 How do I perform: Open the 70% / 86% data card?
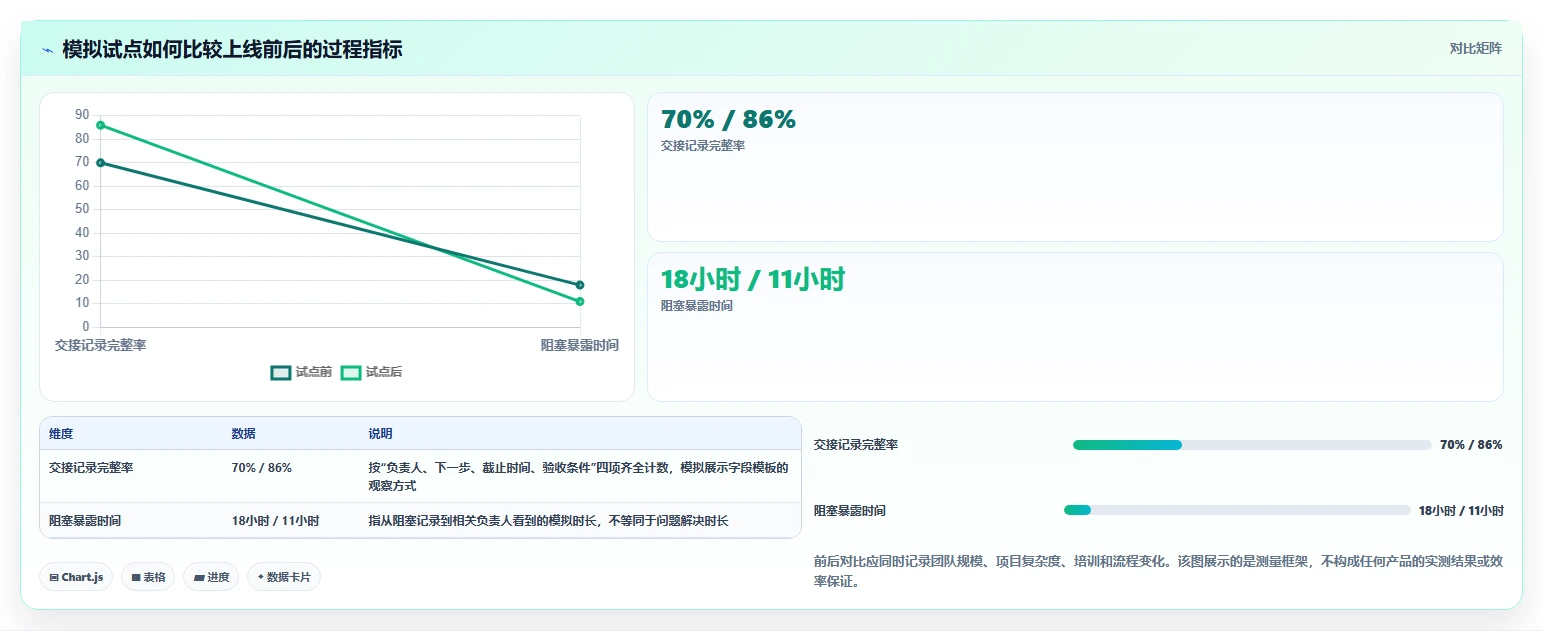(1075, 167)
